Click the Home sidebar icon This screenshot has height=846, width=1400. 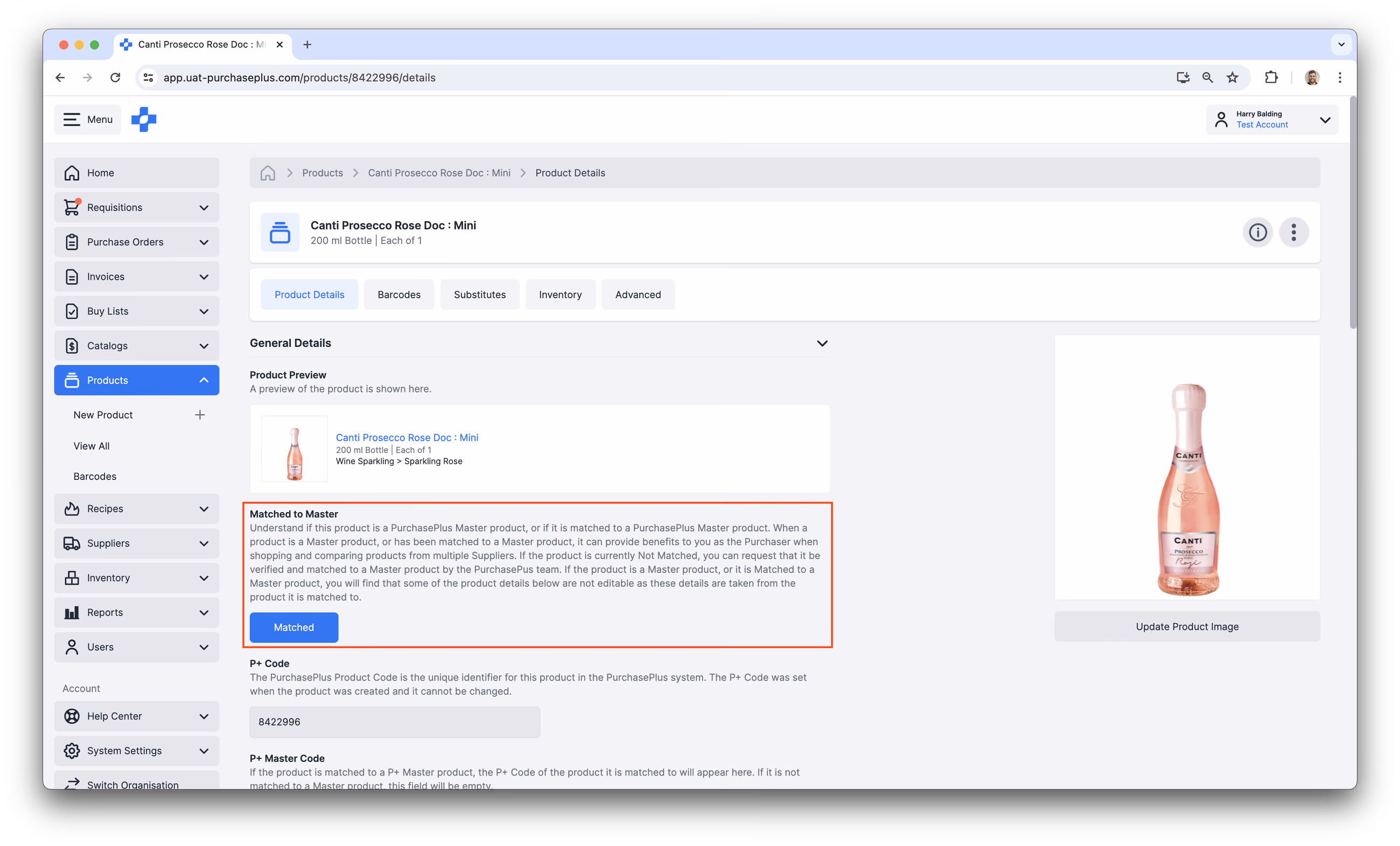pyautogui.click(x=72, y=173)
